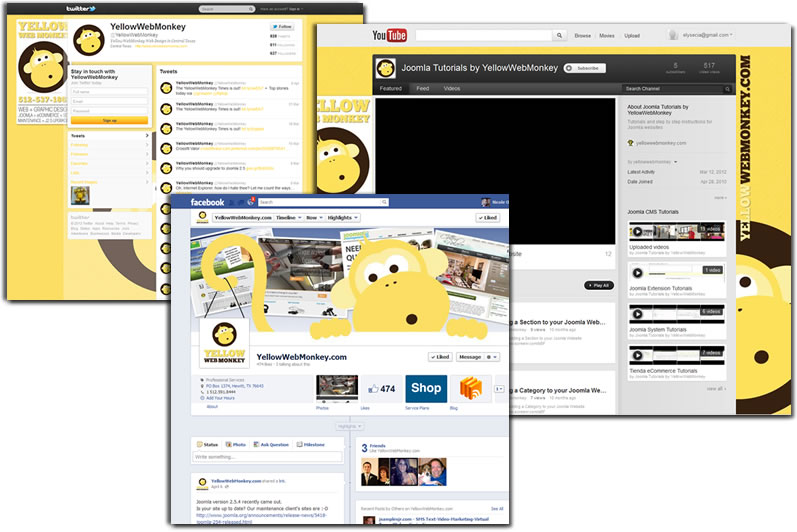Select Milestone in Facebook composer
Image resolution: width=797 pixels, height=532 pixels.
(311, 445)
